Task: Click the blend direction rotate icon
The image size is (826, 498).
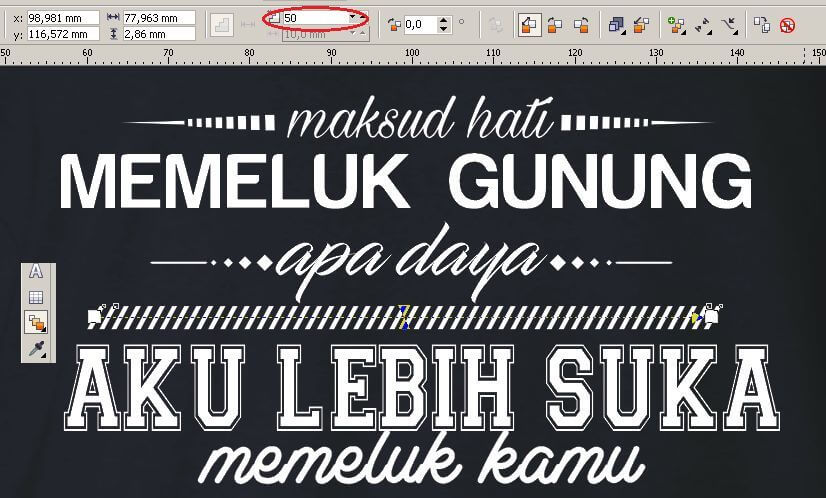Action: 394,25
